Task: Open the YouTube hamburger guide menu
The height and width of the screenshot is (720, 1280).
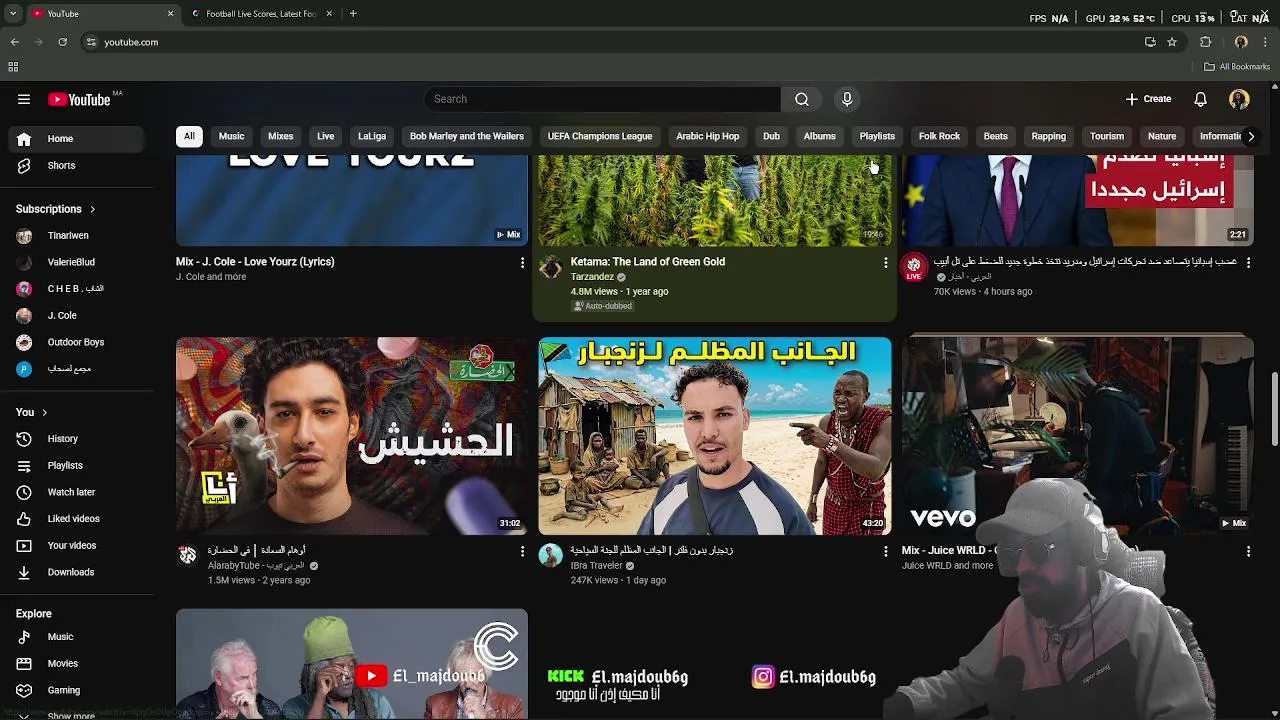Action: [x=24, y=99]
